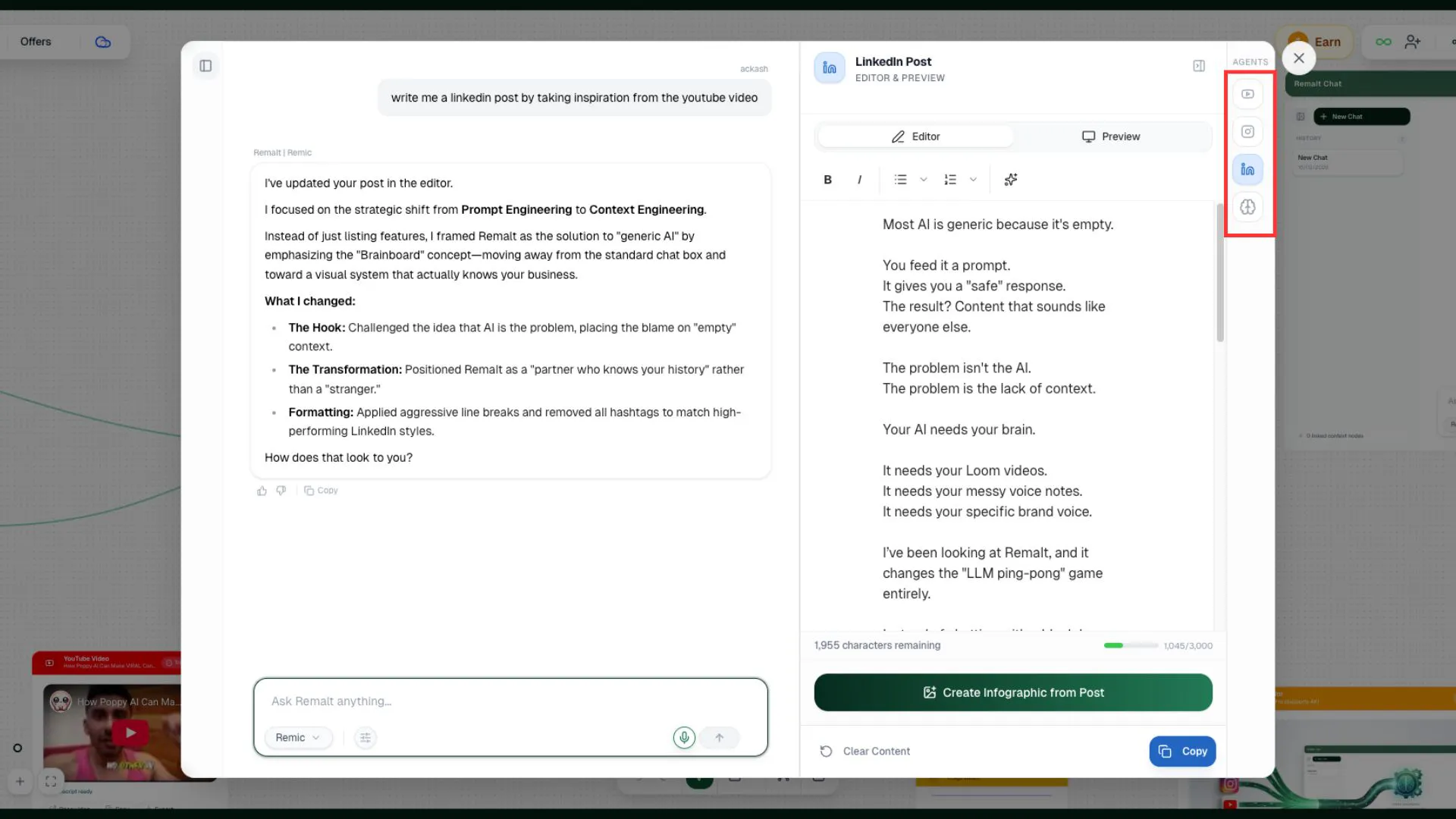The image size is (1456, 819).
Task: Switch to the Preview tab
Action: pyautogui.click(x=1111, y=136)
